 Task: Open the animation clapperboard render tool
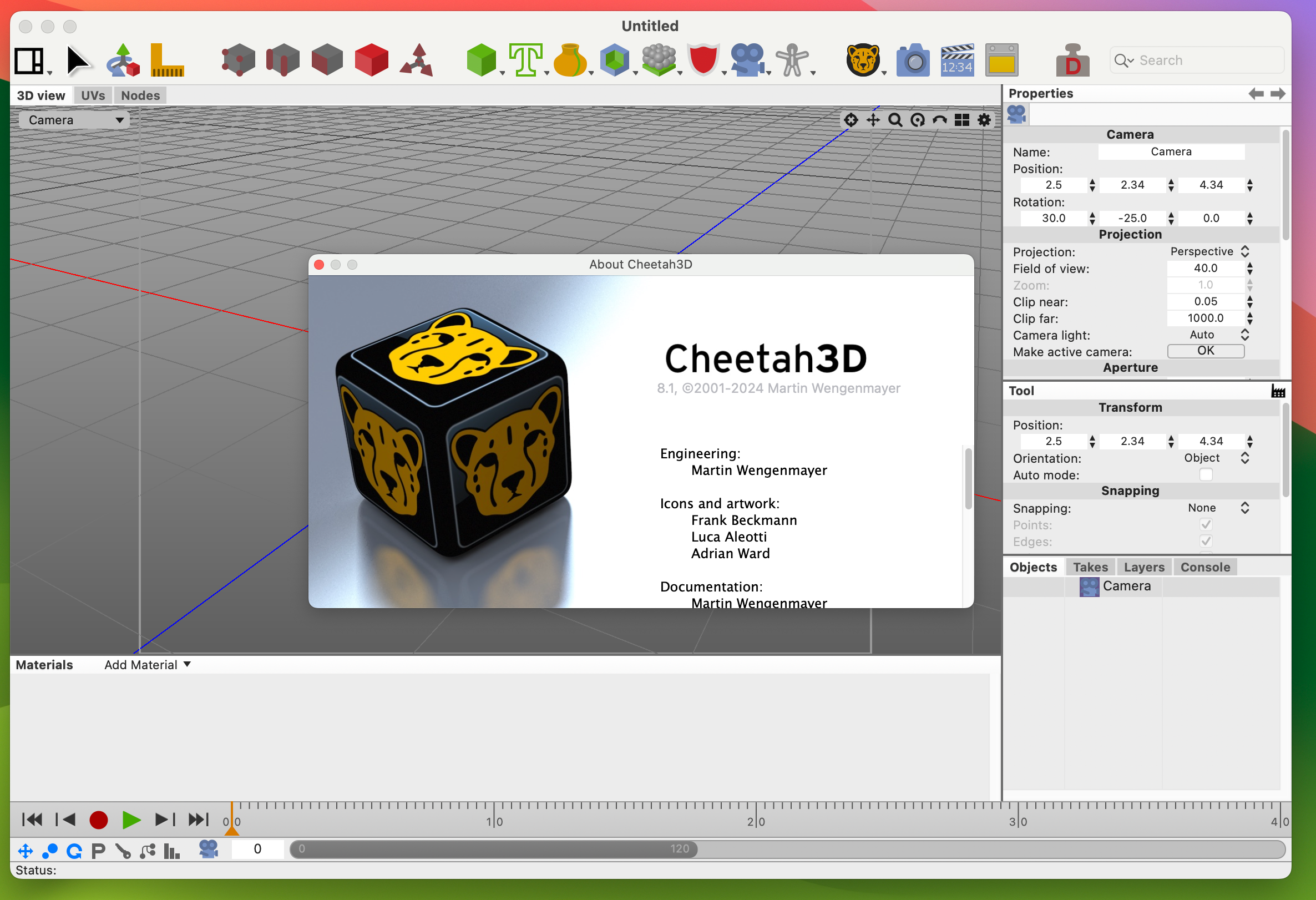(x=956, y=59)
